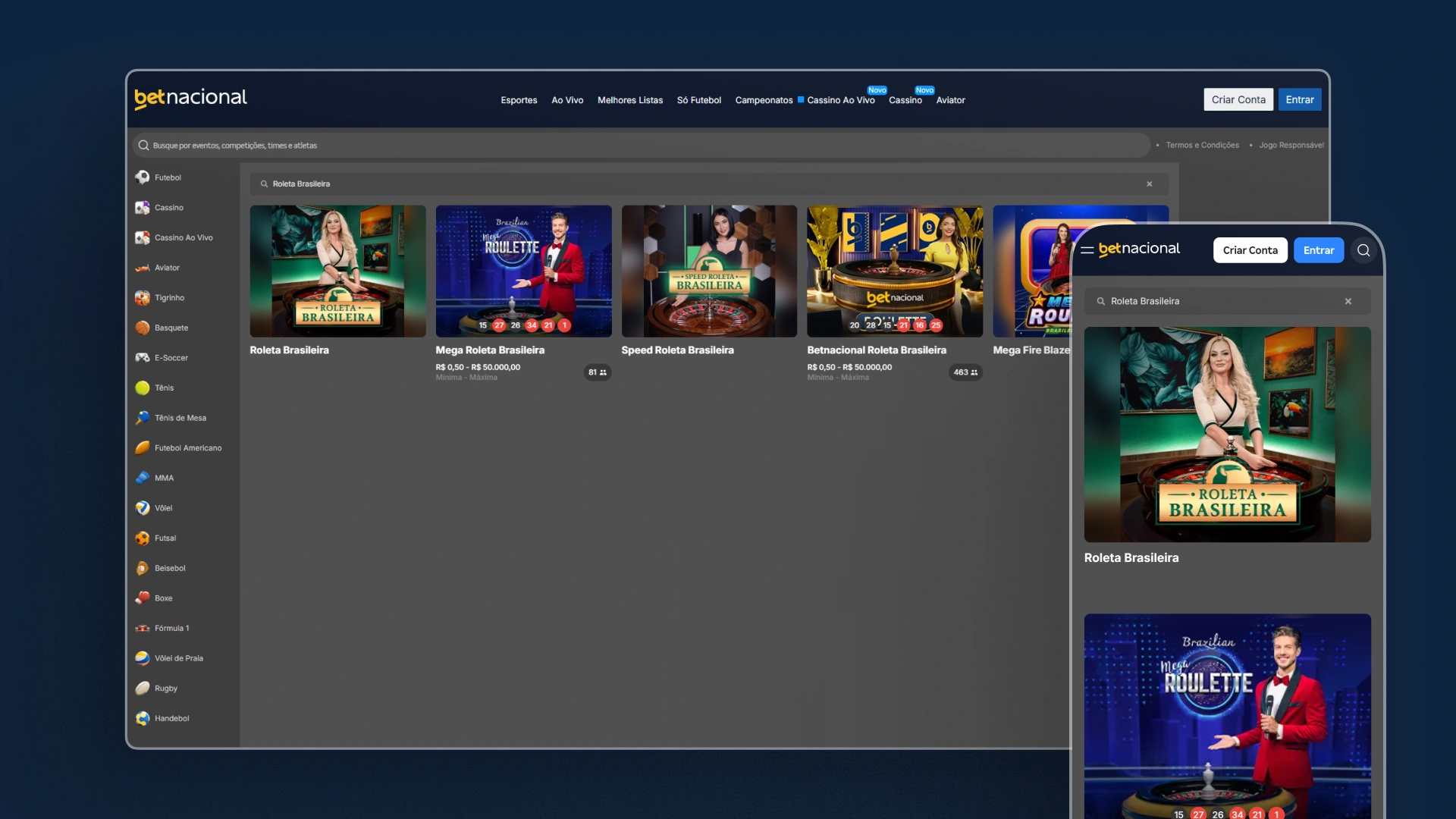Open Cassino in the top navigation

coord(905,100)
